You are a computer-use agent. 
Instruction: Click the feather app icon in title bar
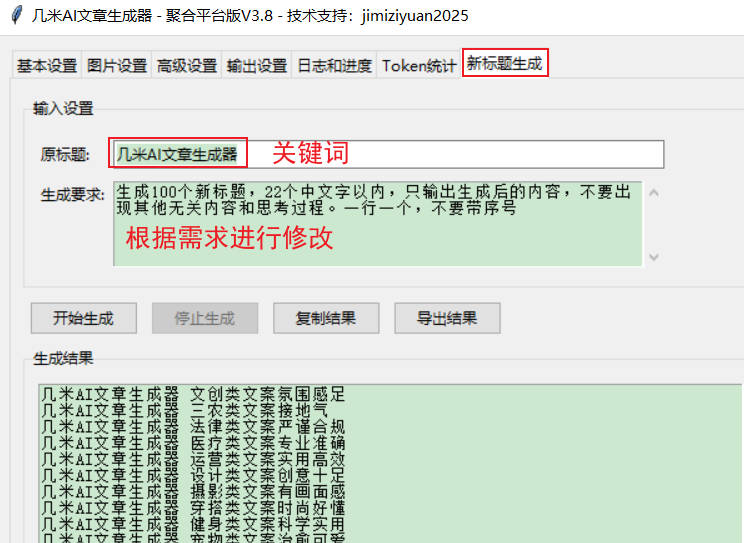(x=17, y=15)
